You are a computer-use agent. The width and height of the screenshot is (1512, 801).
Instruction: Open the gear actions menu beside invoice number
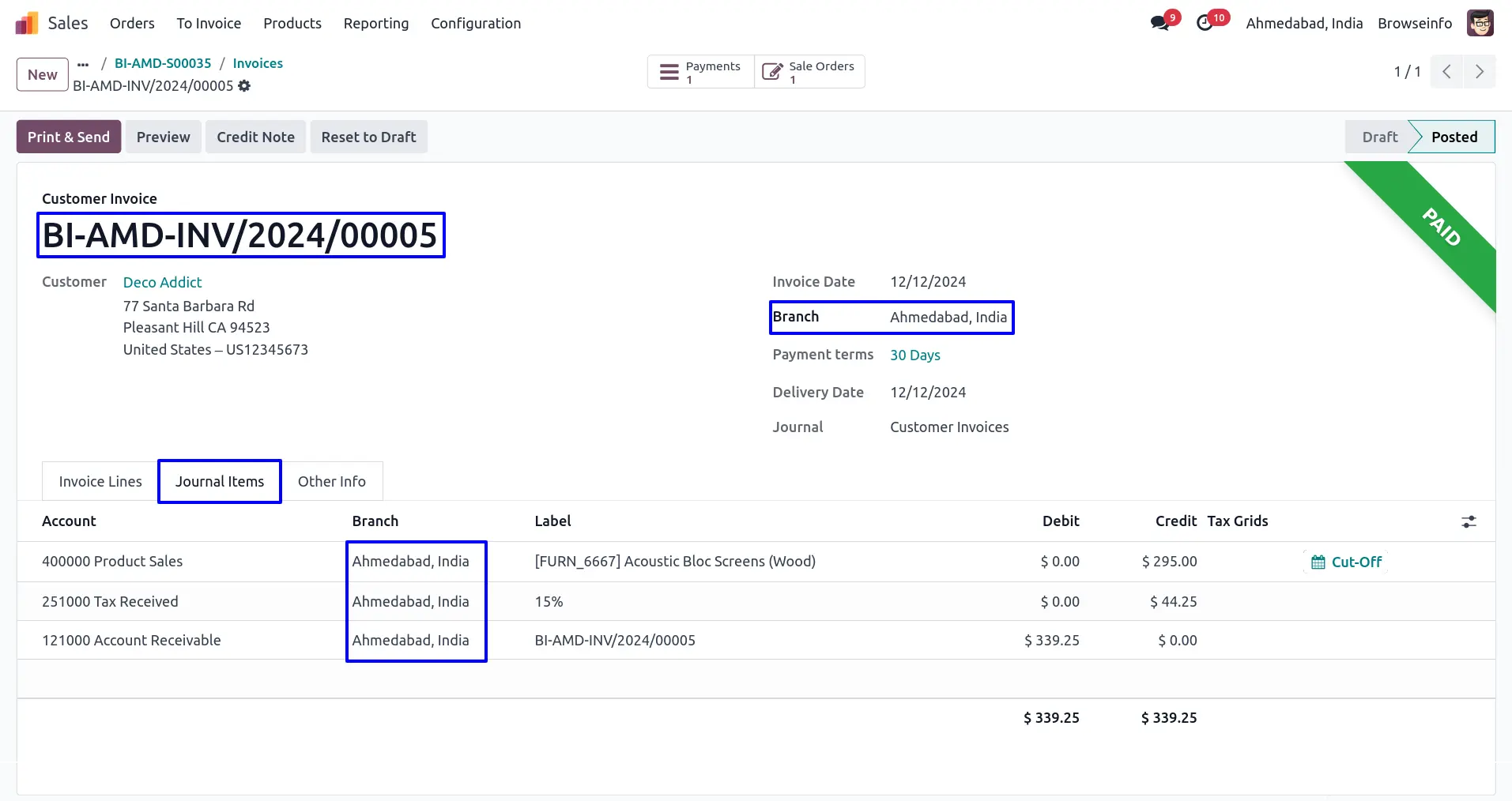pyautogui.click(x=244, y=86)
